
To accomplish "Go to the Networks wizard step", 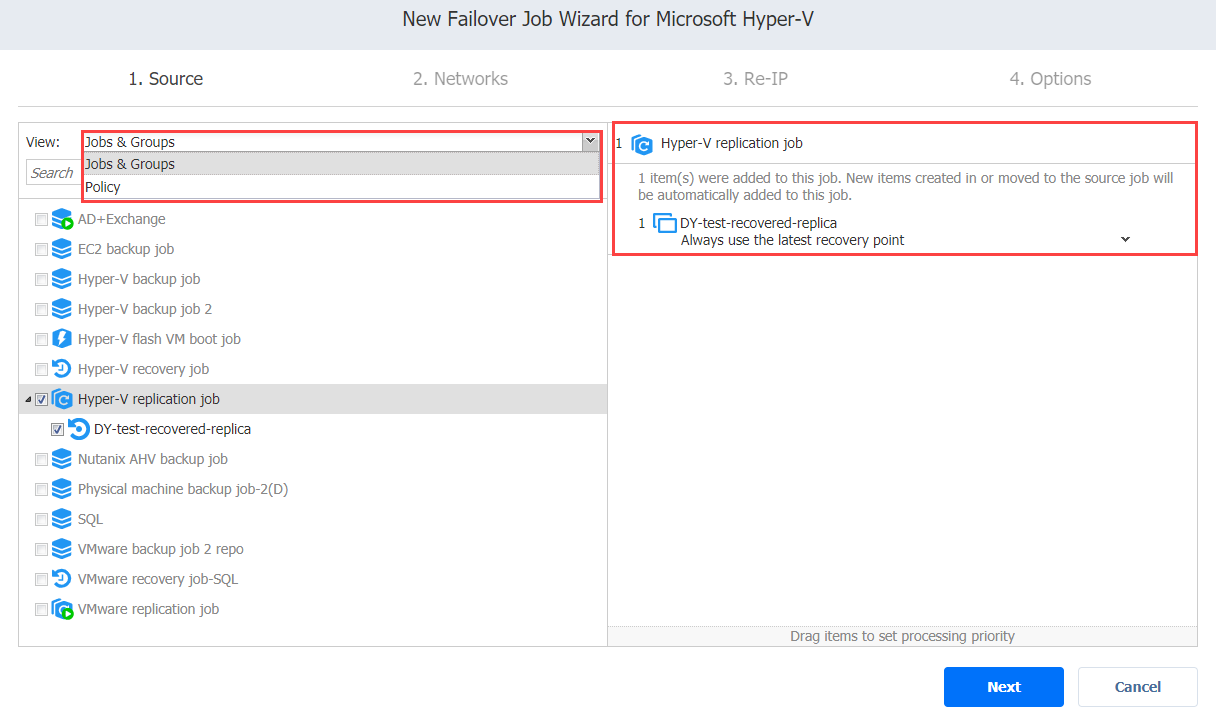I will coord(460,79).
